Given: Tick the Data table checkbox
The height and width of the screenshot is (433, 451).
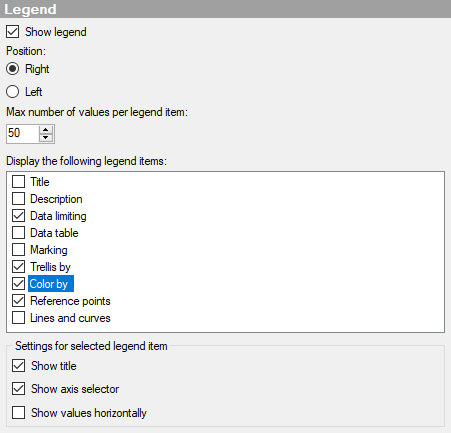Looking at the screenshot, I should pos(18,233).
